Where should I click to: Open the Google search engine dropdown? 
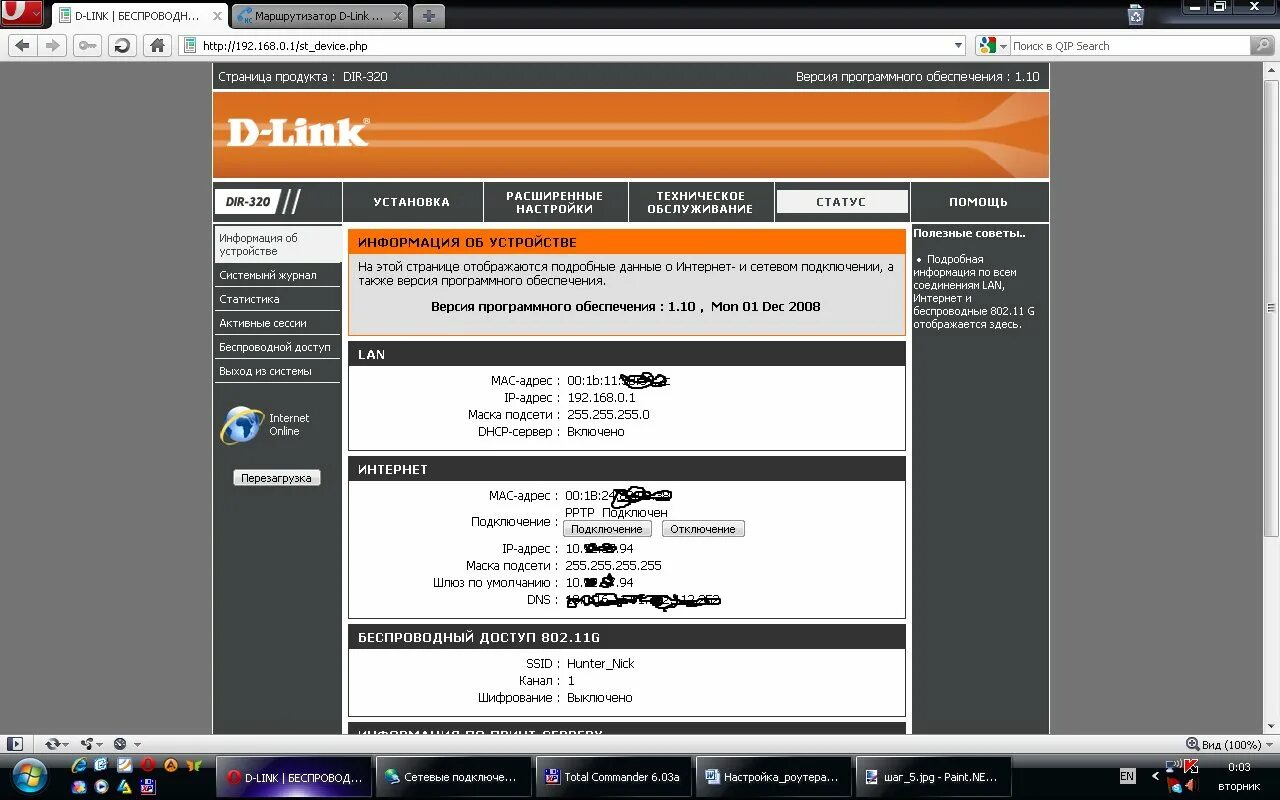click(991, 45)
